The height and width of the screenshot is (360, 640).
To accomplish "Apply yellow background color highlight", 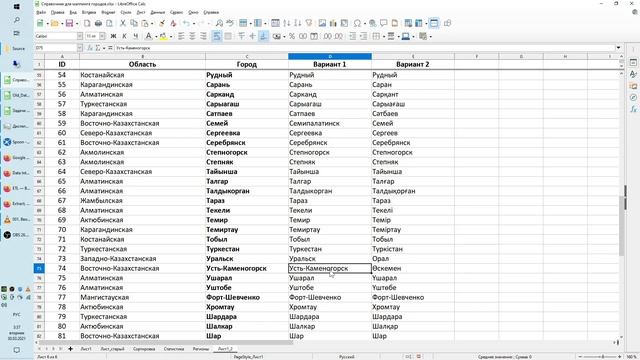I will (163, 36).
